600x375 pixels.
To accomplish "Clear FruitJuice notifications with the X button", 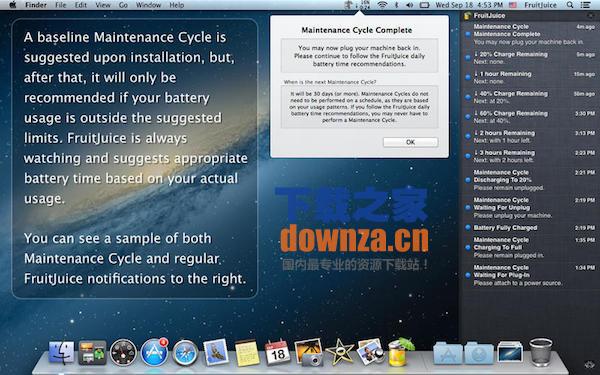I will [x=590, y=16].
